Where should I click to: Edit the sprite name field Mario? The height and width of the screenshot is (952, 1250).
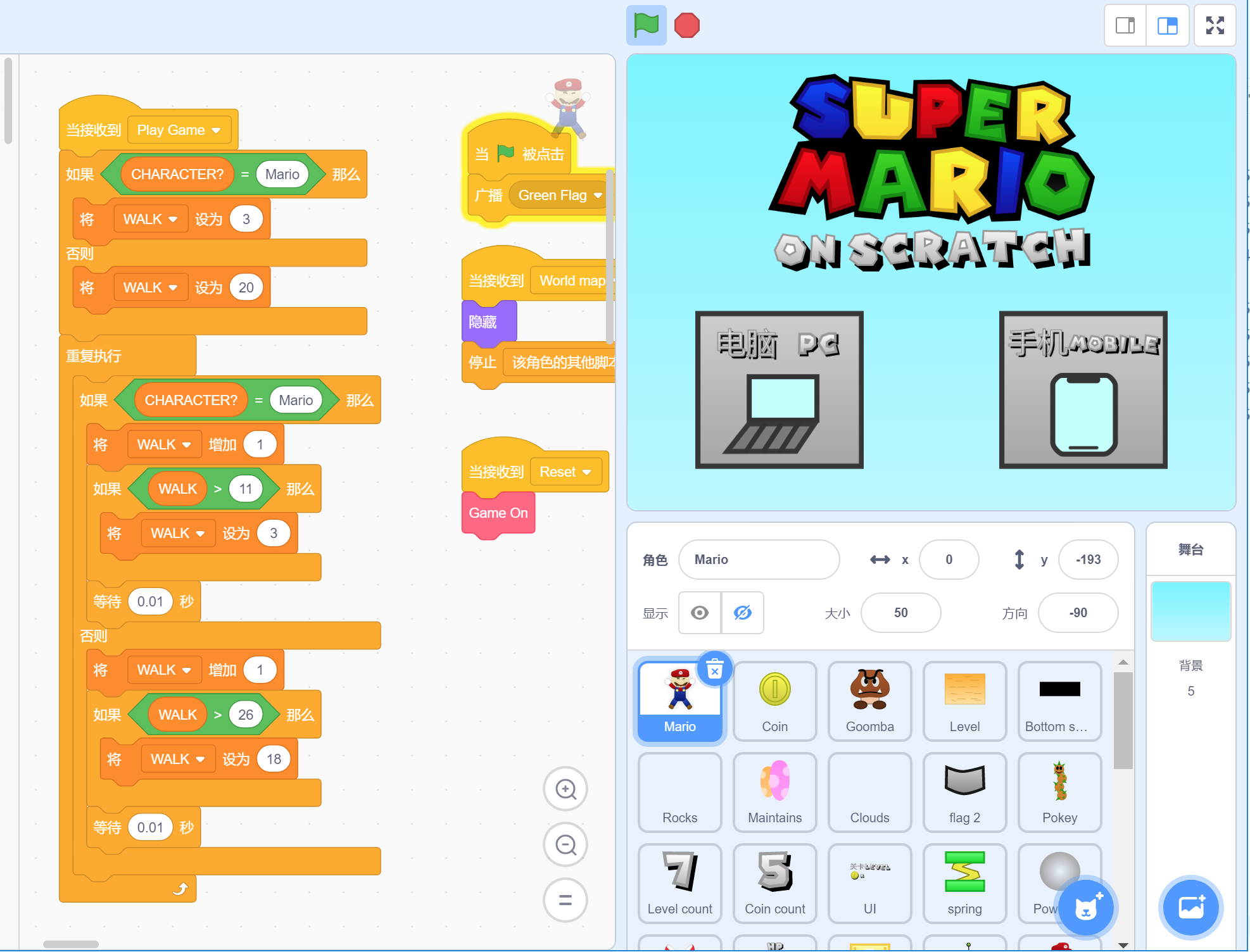tap(759, 560)
